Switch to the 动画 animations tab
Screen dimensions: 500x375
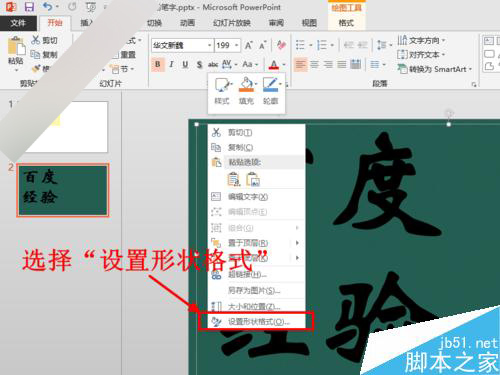(x=187, y=23)
